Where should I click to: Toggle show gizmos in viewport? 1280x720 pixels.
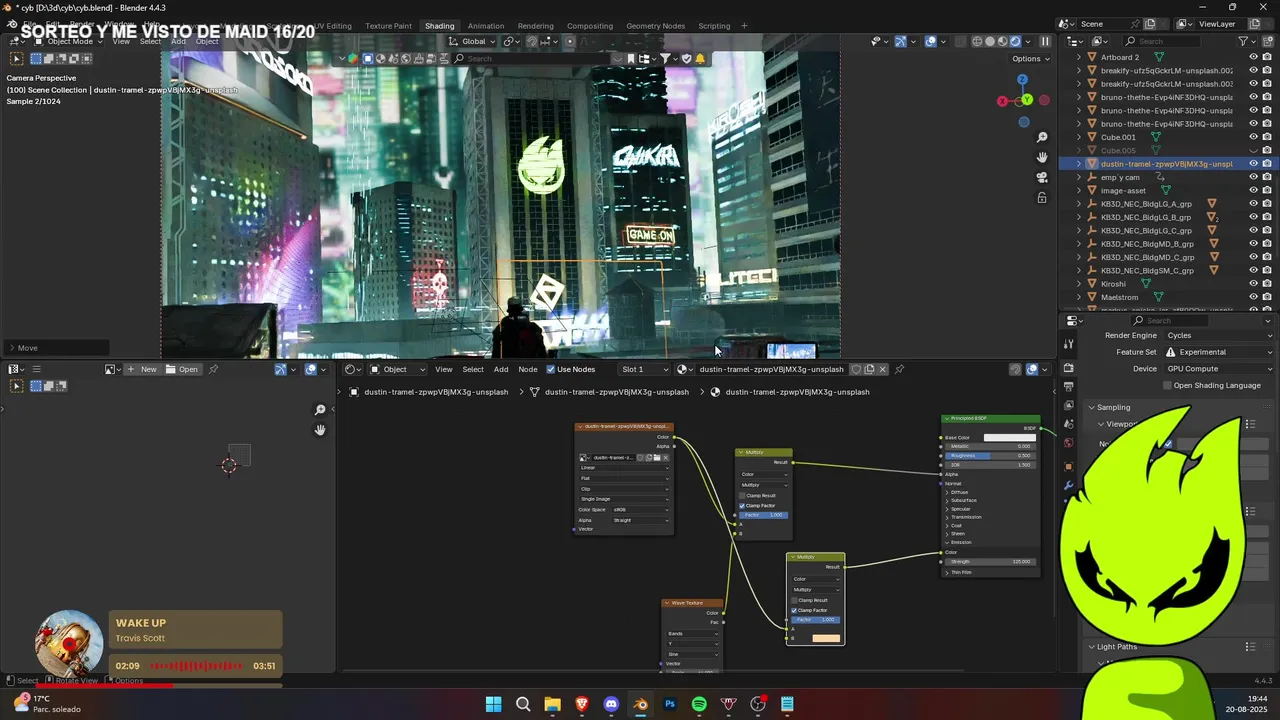[x=900, y=41]
